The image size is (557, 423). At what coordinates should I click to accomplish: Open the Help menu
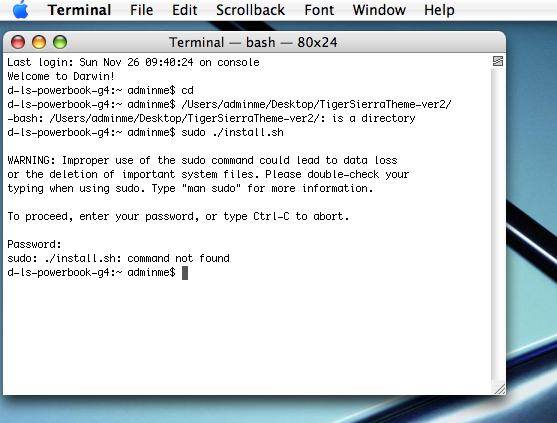click(x=439, y=10)
